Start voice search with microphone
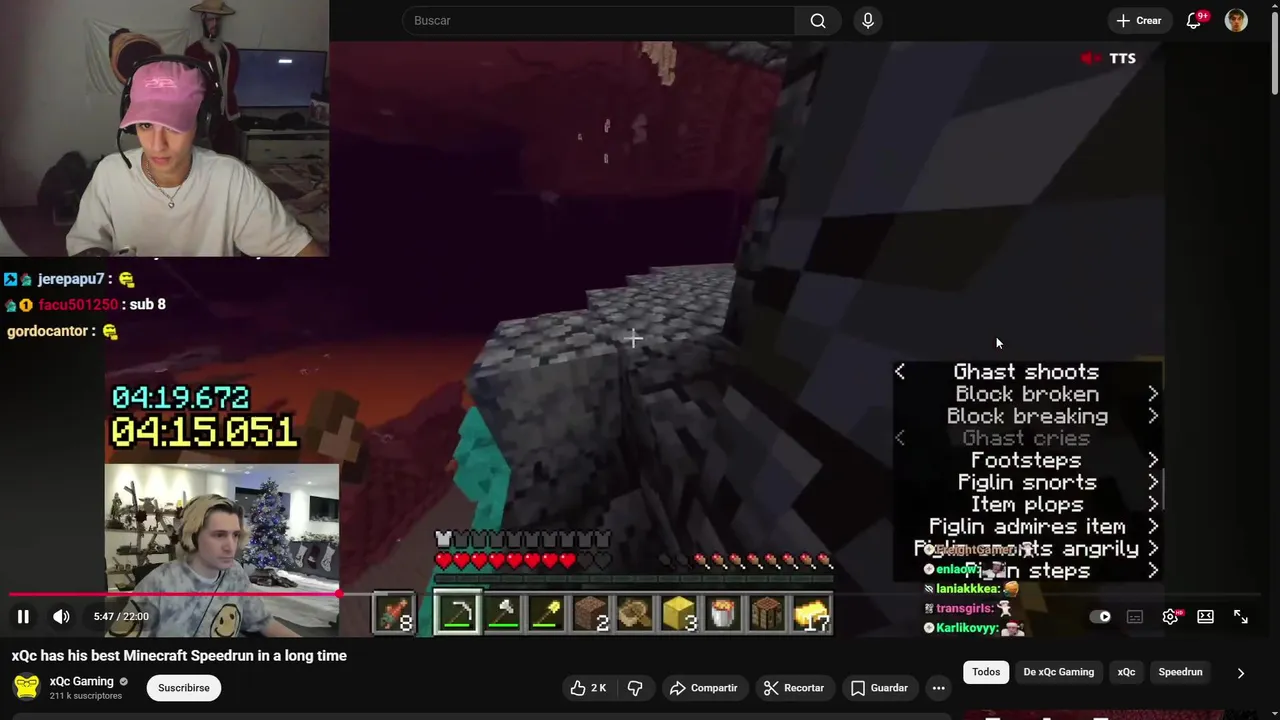Viewport: 1280px width, 720px height. [868, 21]
